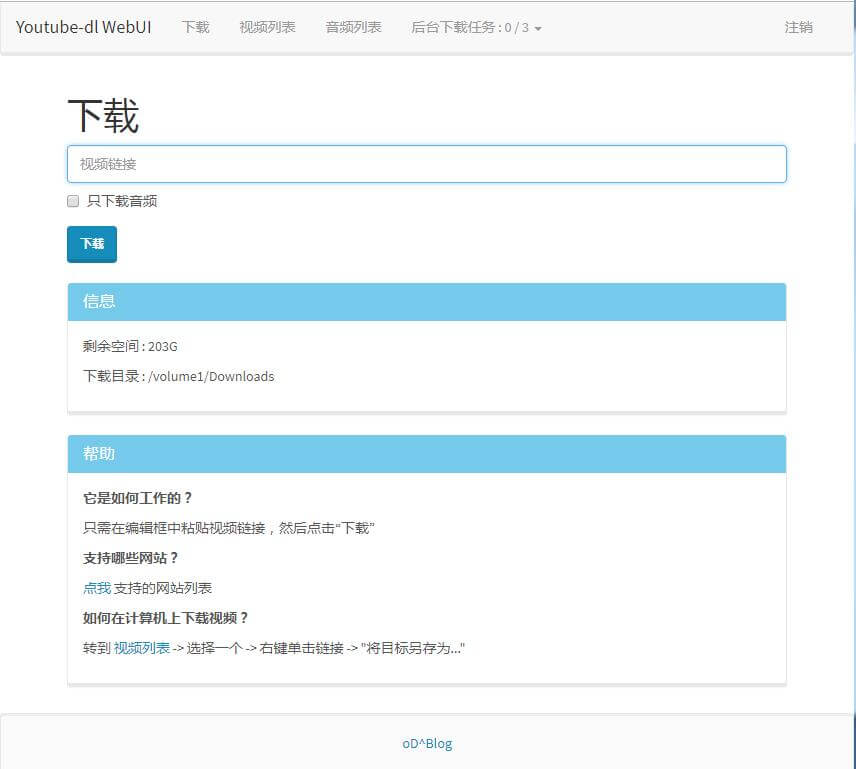The image size is (856, 769).
Task: Click the 只下载音频 label text
Action: tap(122, 201)
